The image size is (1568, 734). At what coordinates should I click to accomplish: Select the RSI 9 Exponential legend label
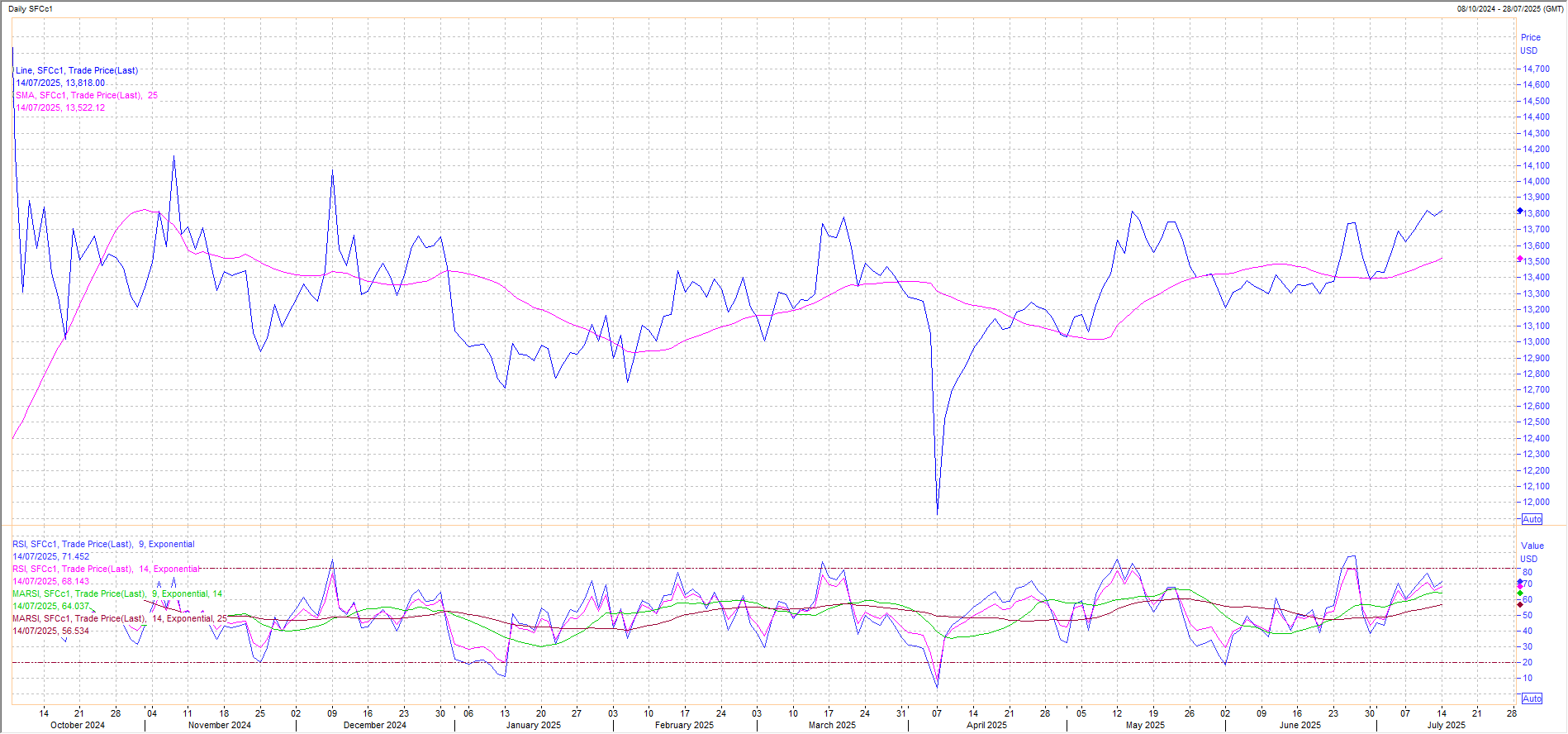tap(103, 545)
